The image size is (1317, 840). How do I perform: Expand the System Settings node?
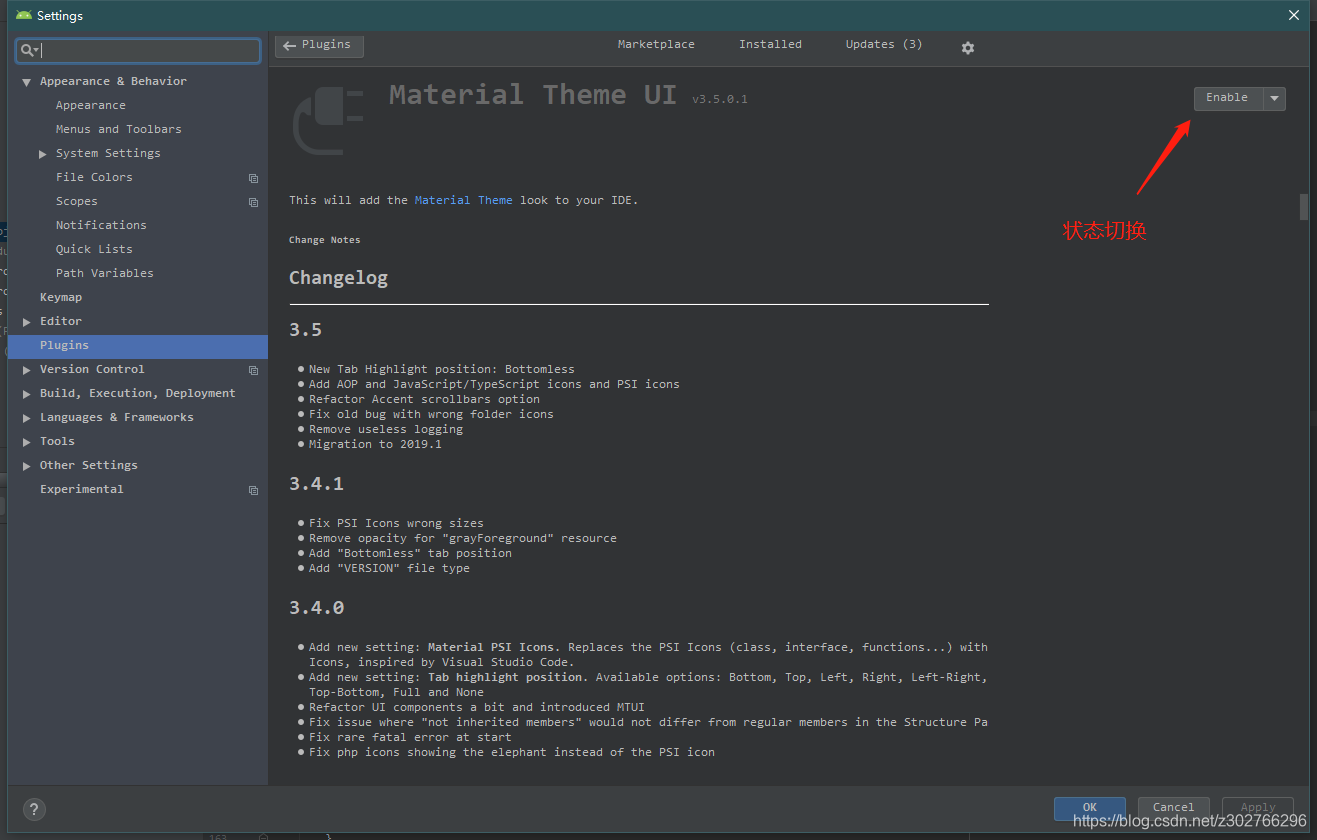point(43,154)
